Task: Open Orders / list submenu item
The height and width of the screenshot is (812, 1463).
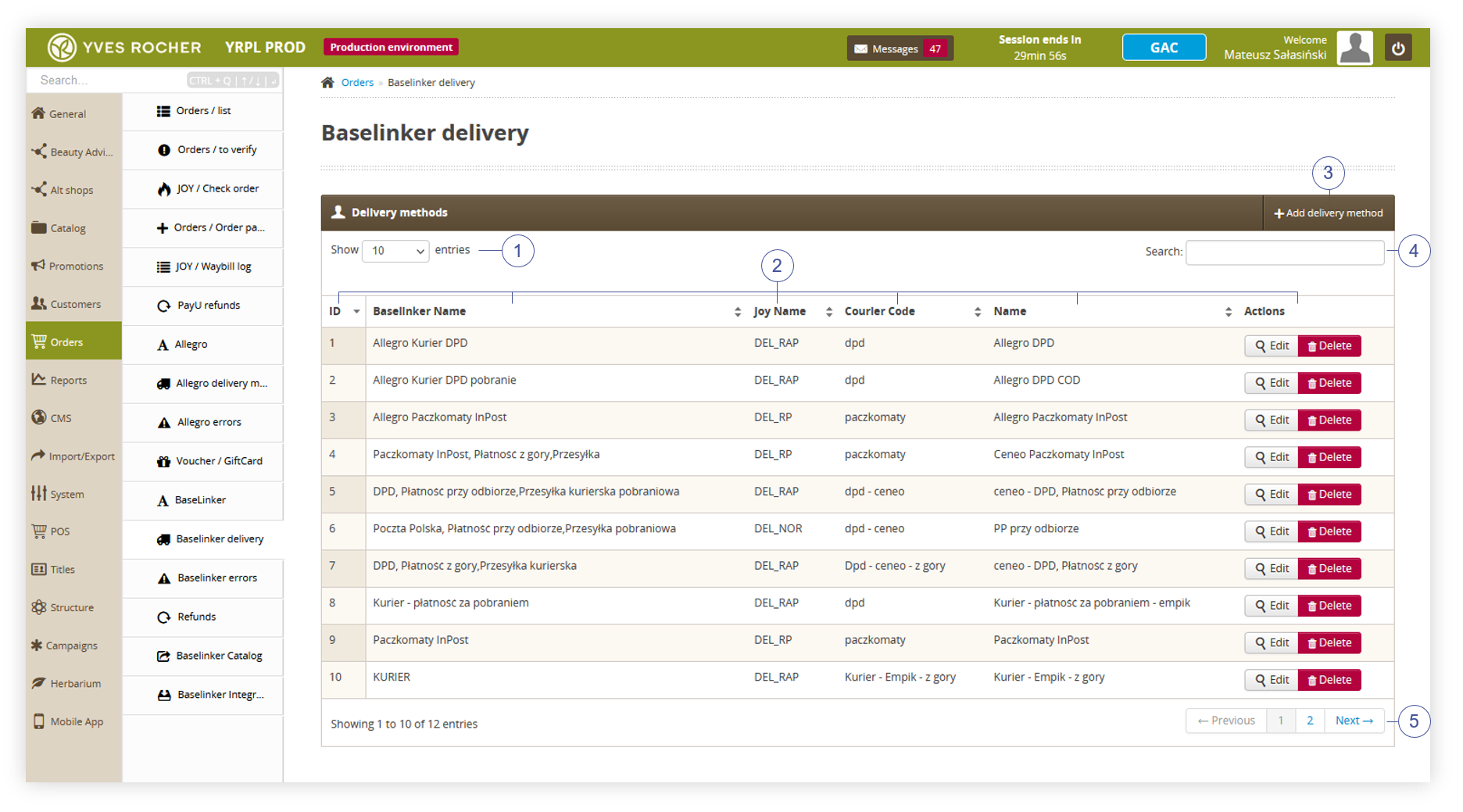Action: click(x=202, y=111)
